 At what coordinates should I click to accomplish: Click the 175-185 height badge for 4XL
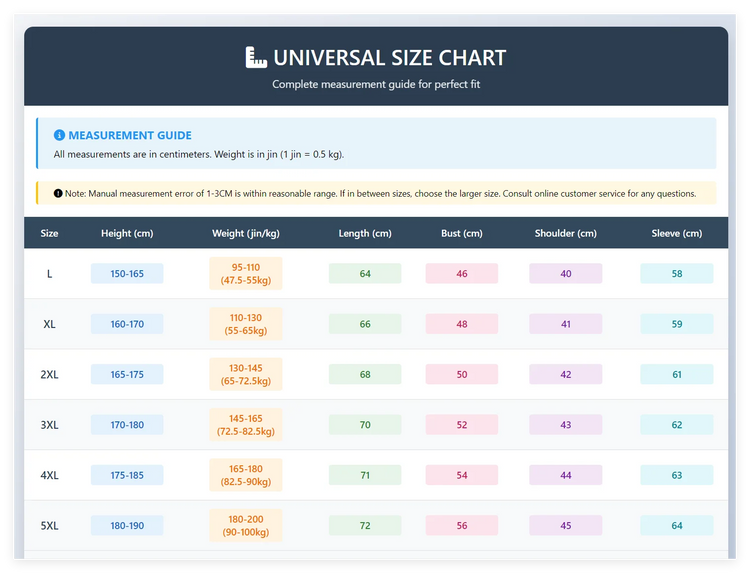(x=127, y=475)
